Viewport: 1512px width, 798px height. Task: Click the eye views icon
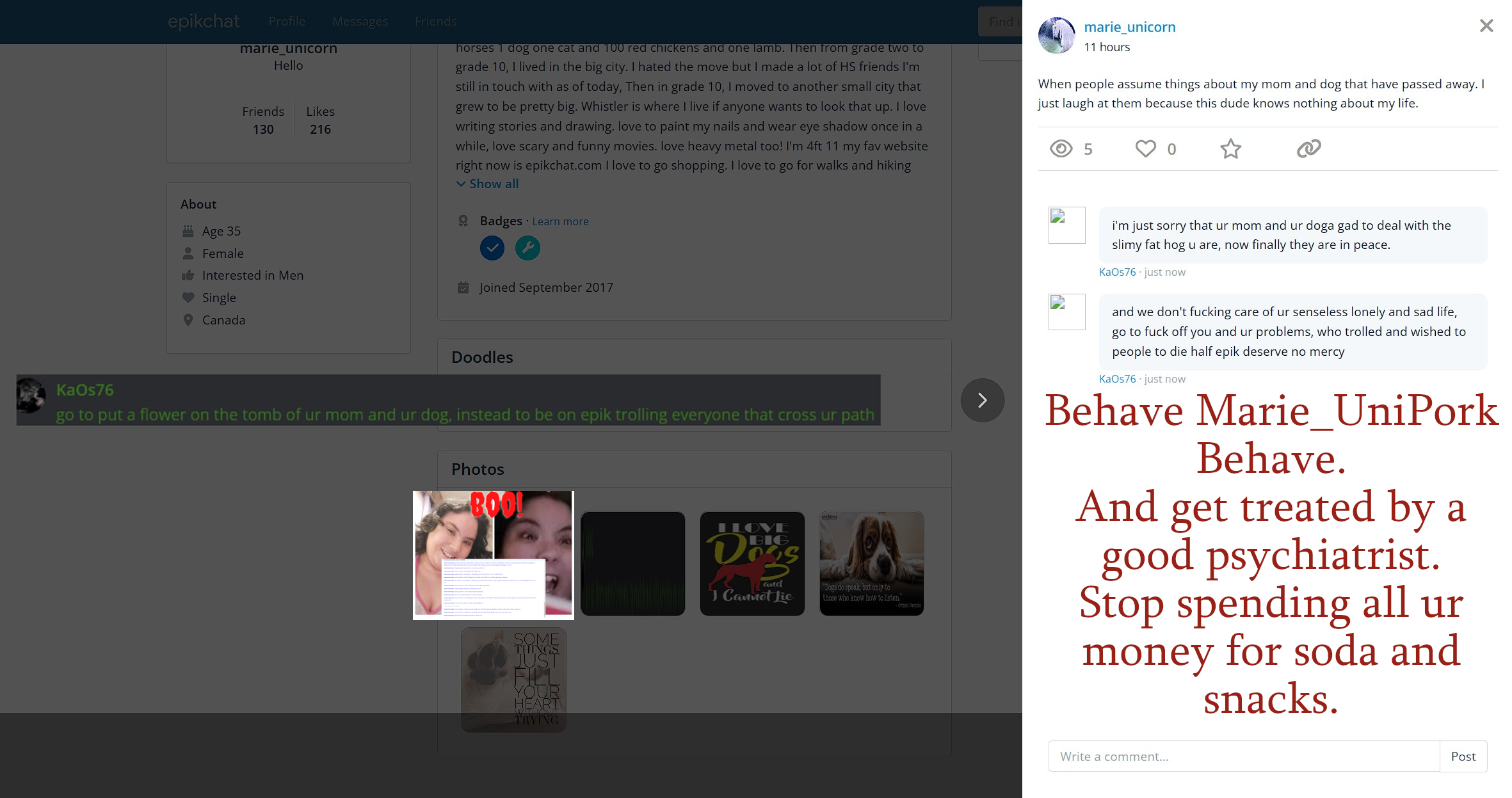click(1061, 148)
